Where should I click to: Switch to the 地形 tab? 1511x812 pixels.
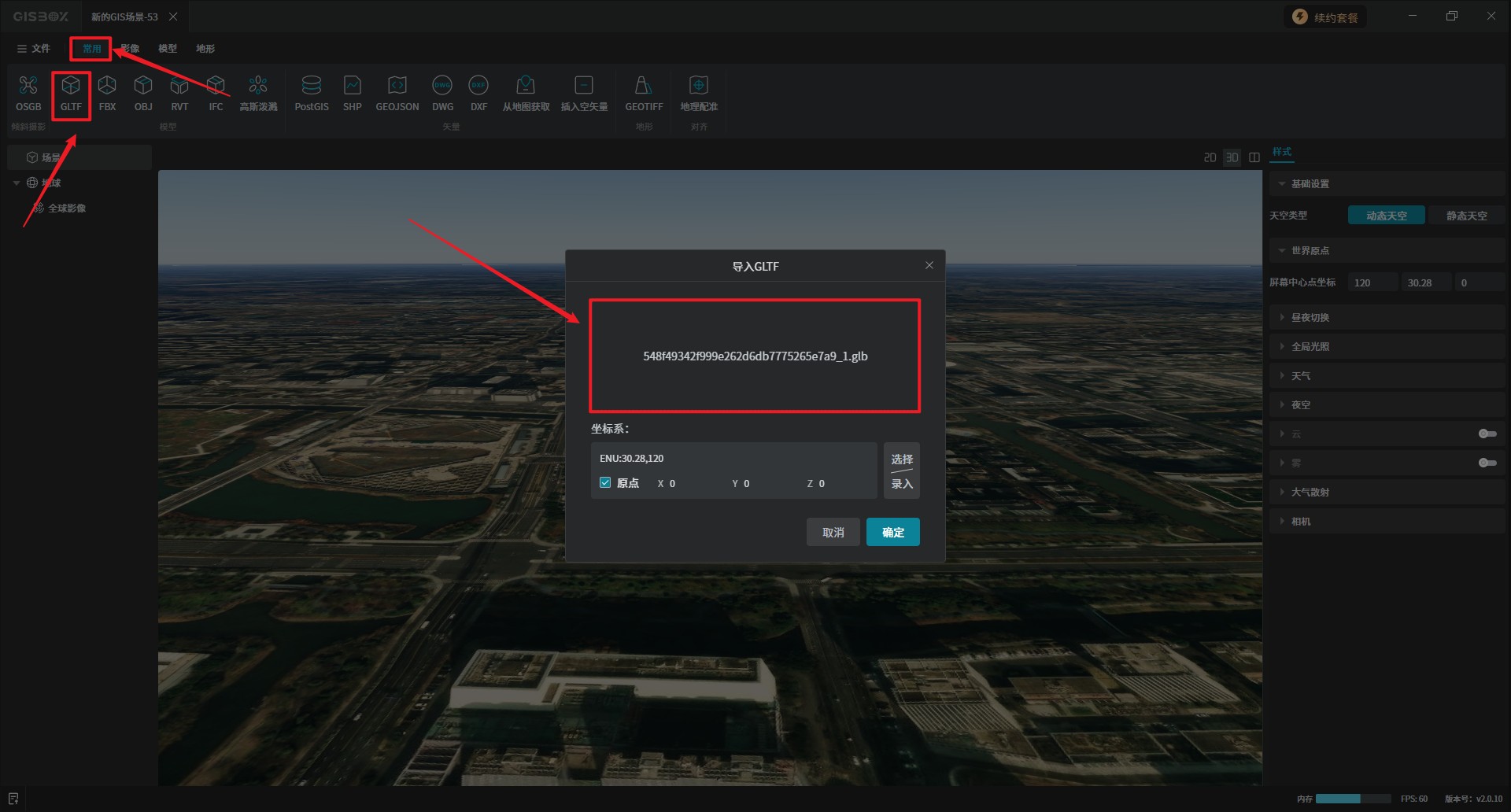click(x=205, y=49)
